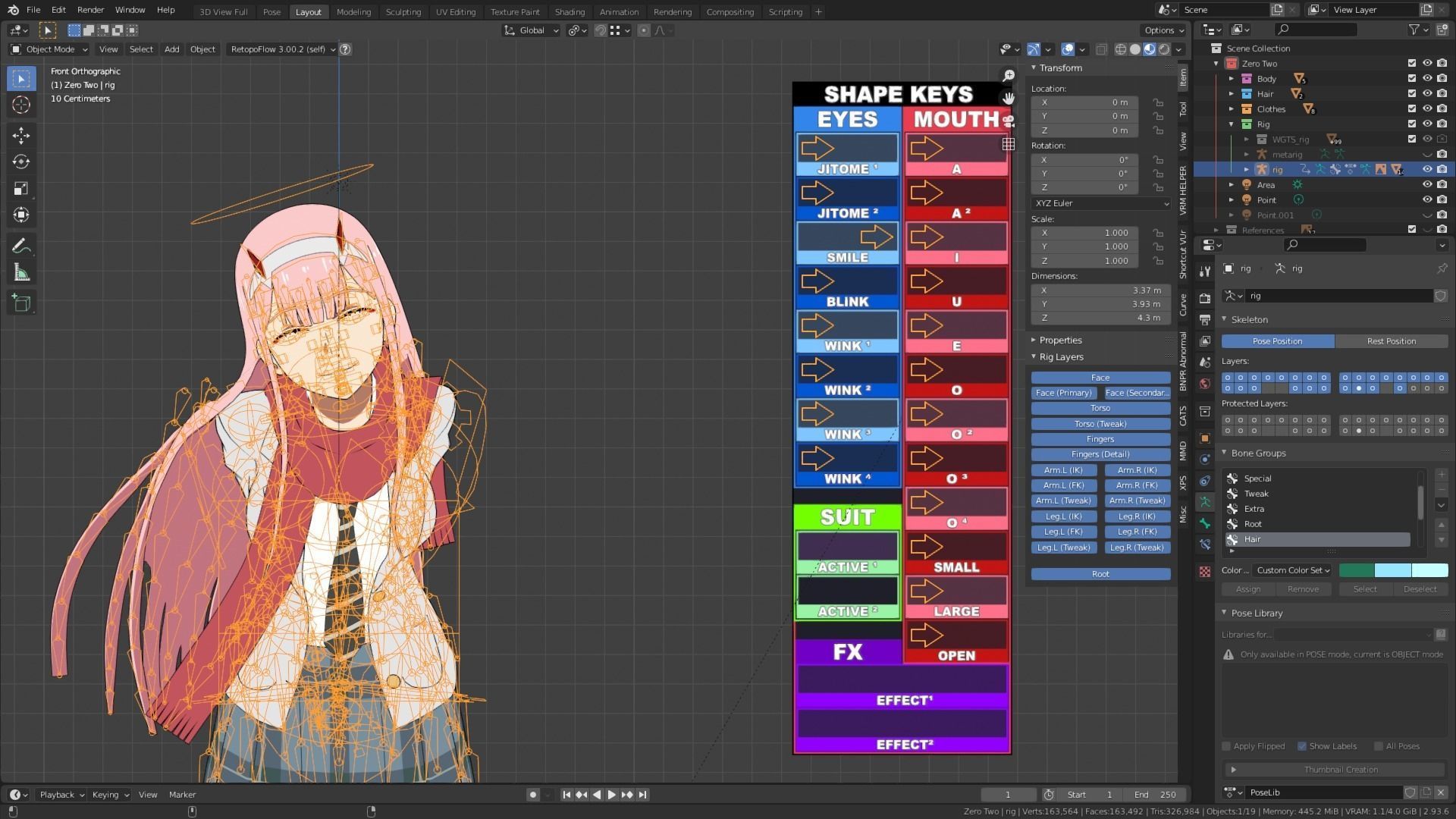The height and width of the screenshot is (819, 1456).
Task: Open the XYZ Euler rotation mode dropdown
Action: pos(1100,203)
